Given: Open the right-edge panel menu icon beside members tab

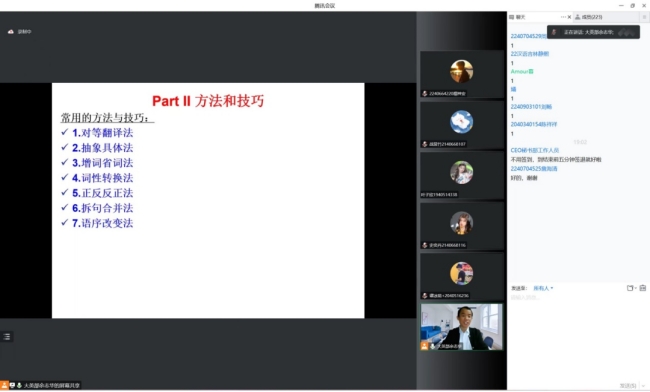Looking at the screenshot, I should click(644, 17).
